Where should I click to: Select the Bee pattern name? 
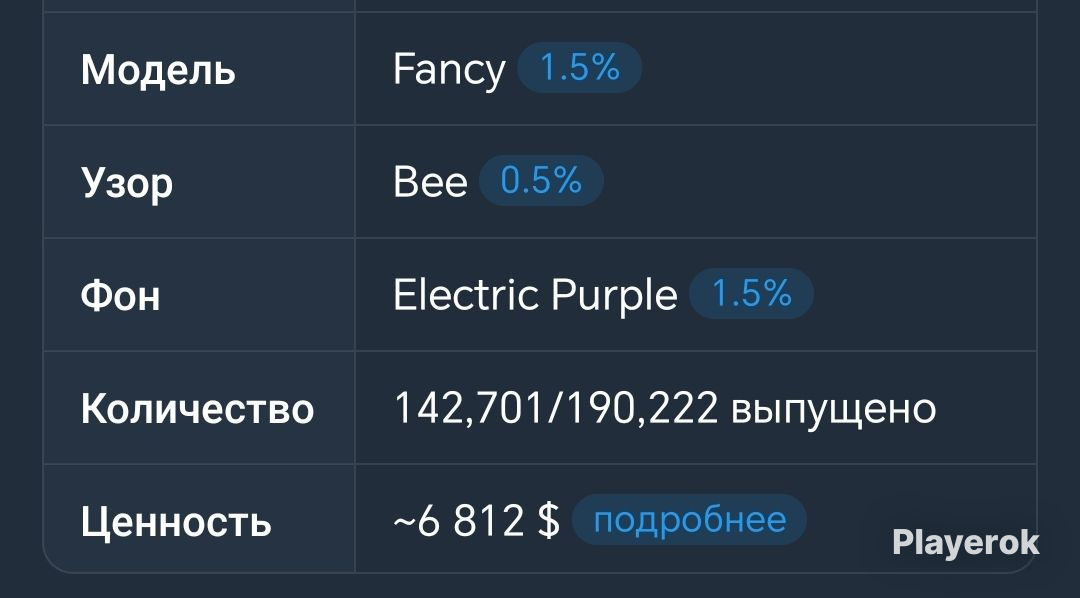tap(430, 181)
